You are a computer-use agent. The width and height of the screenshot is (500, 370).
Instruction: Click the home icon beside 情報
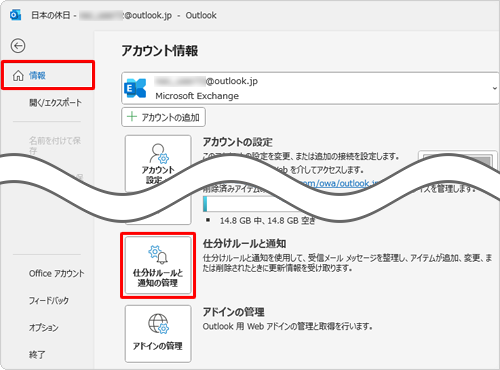pyautogui.click(x=18, y=76)
